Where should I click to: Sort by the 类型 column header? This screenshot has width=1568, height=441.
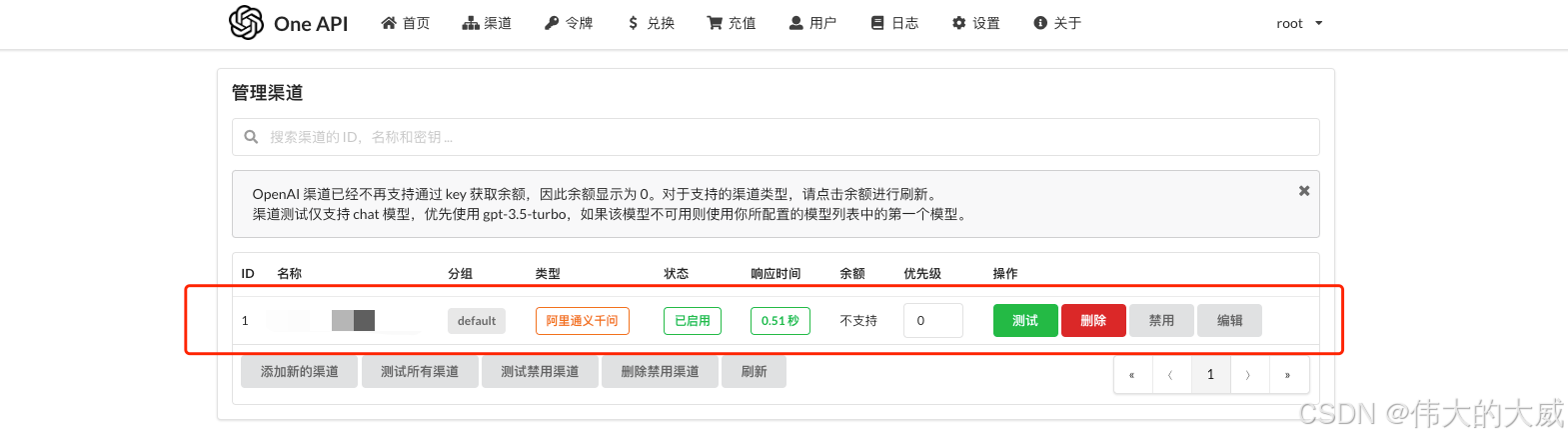pyautogui.click(x=548, y=274)
